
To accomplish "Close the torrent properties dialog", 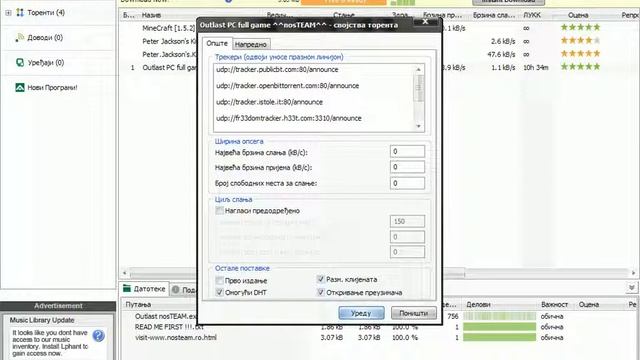I will (x=425, y=22).
